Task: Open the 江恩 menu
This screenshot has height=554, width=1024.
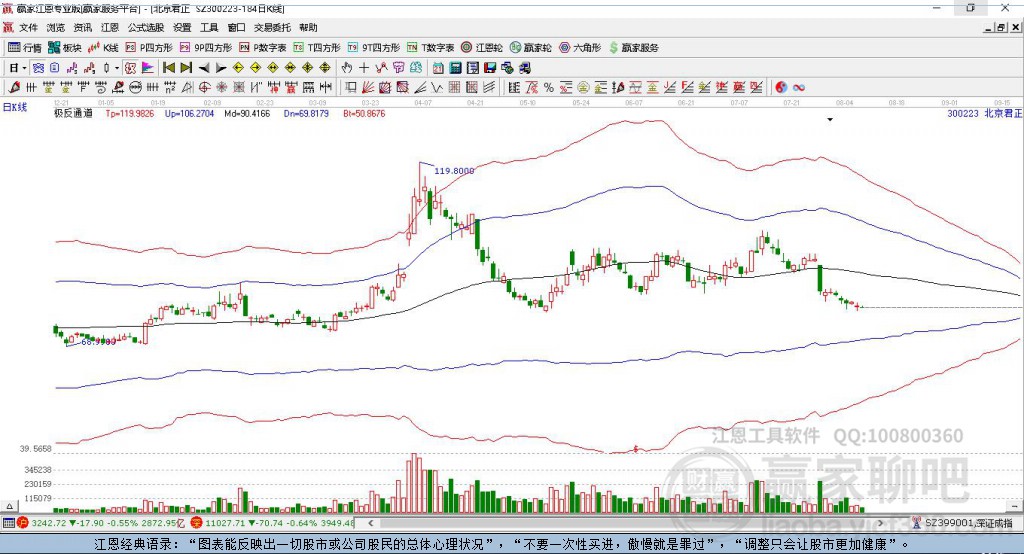Action: pos(110,27)
